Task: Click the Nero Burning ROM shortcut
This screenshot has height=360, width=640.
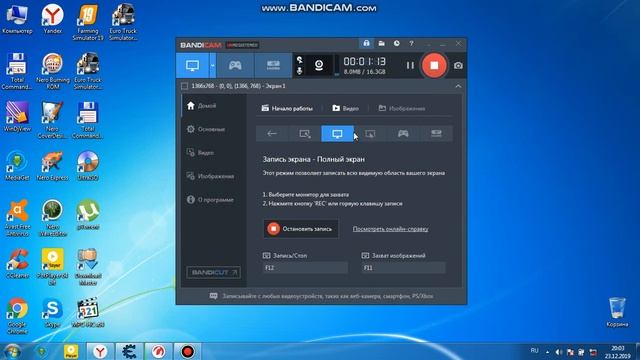Action: point(52,71)
